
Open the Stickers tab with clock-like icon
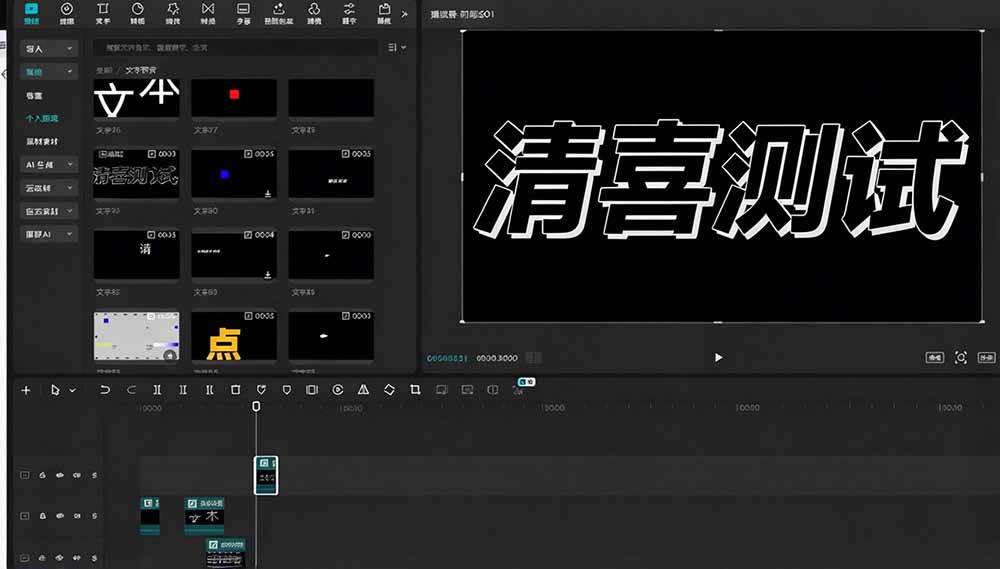pyautogui.click(x=138, y=13)
